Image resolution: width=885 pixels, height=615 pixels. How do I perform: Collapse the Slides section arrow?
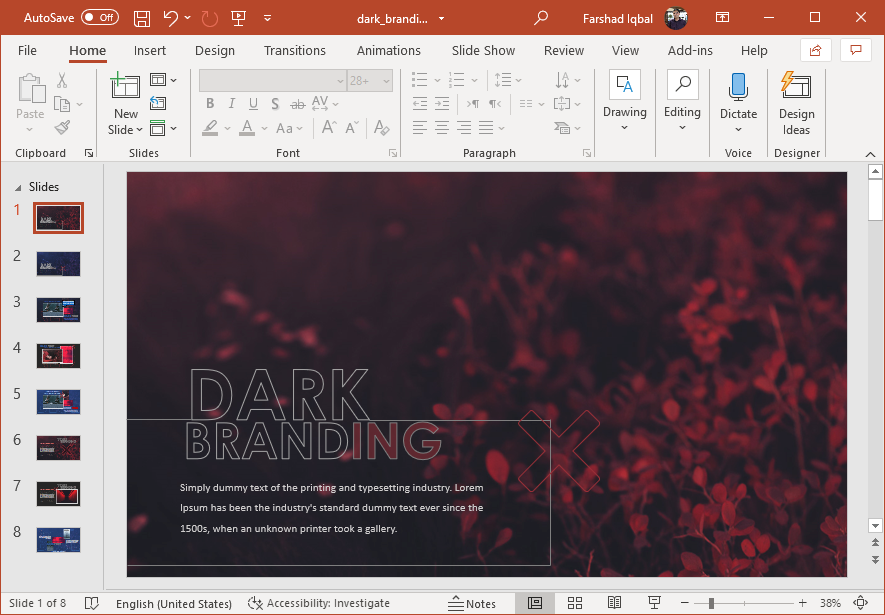(x=16, y=187)
